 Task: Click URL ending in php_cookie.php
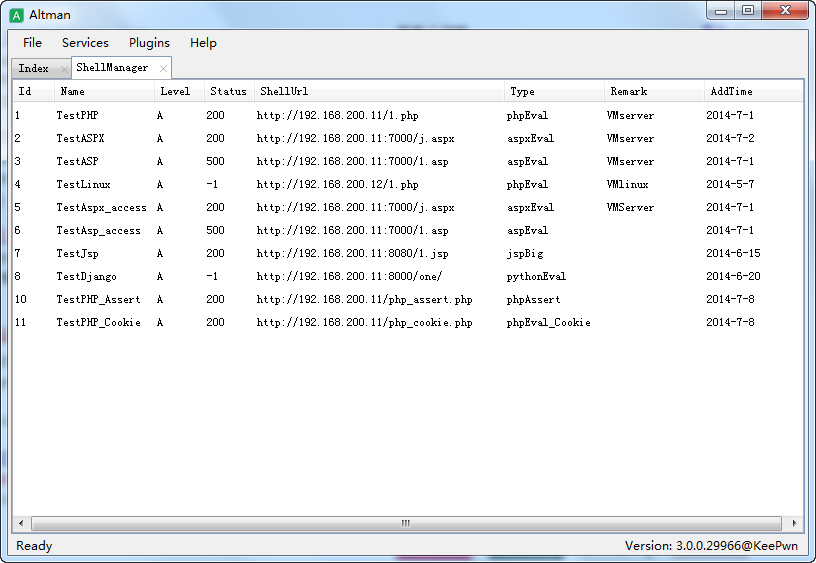364,322
